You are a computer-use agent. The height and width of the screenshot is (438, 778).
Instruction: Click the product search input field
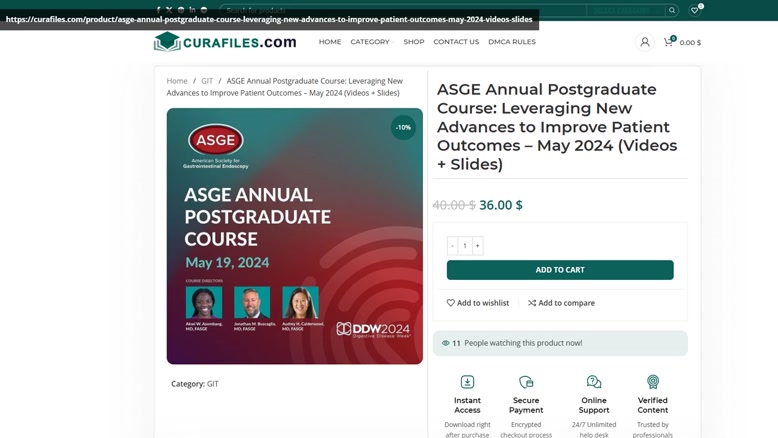point(403,10)
